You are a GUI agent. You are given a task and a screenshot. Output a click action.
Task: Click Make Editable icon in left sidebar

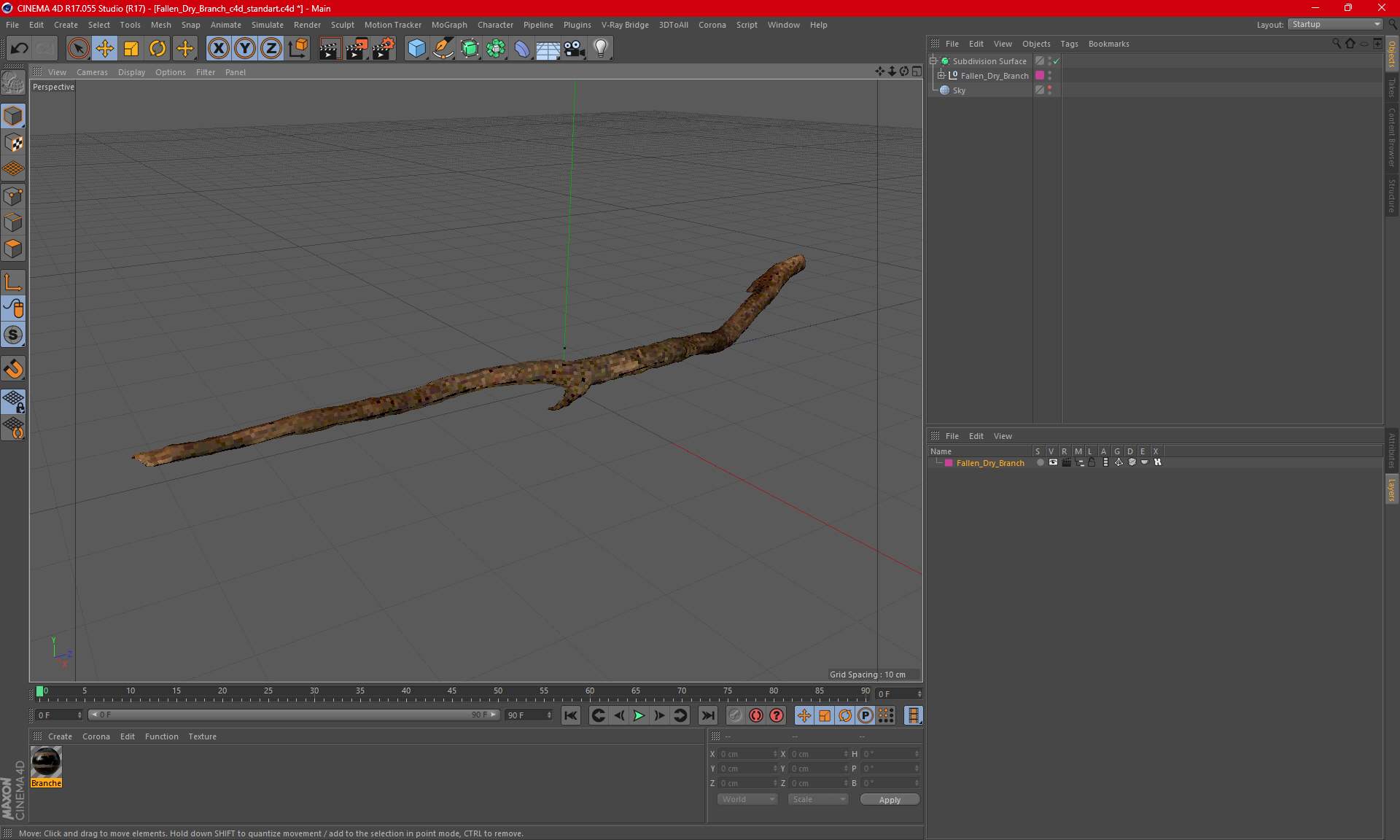13,83
